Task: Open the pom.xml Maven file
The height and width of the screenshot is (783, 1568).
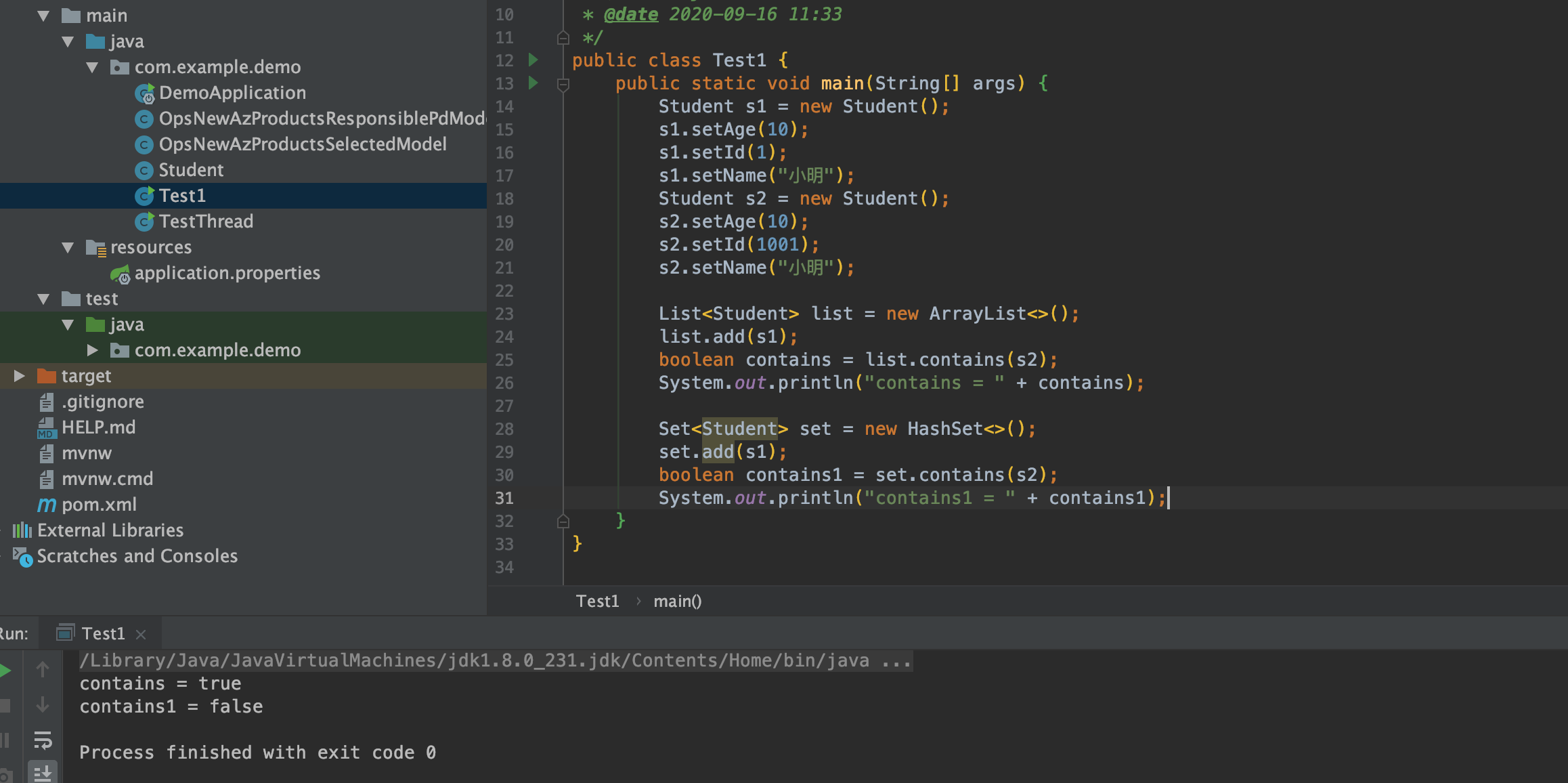Action: point(99,505)
